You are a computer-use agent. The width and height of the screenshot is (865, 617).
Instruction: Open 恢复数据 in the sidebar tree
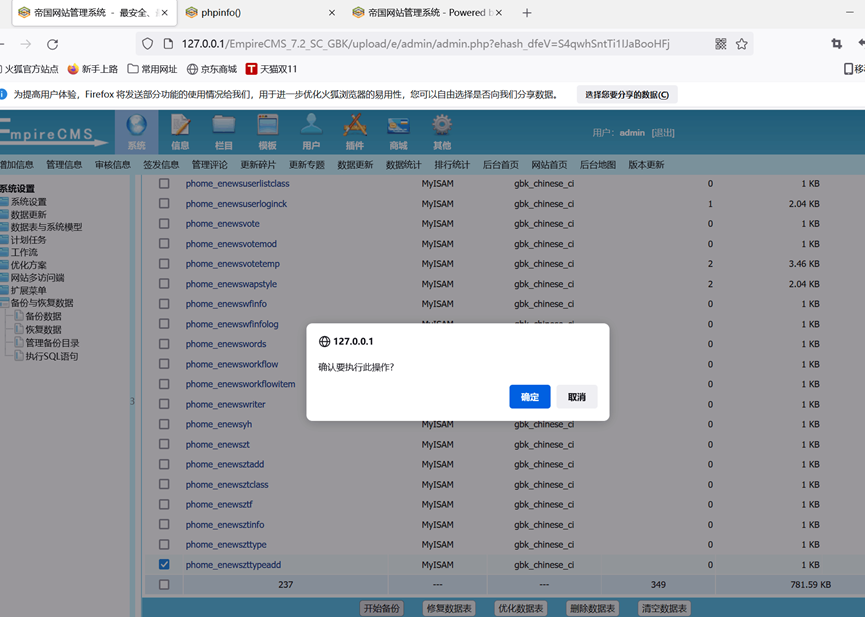44,329
